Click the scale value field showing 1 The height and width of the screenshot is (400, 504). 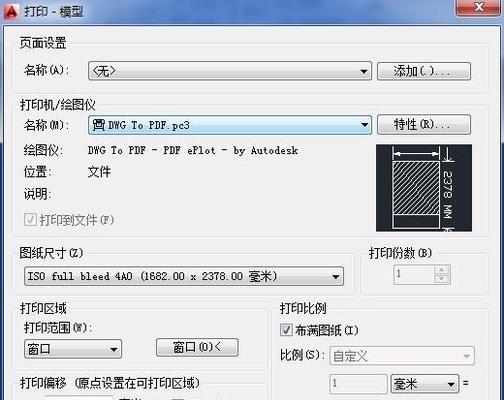coord(358,383)
